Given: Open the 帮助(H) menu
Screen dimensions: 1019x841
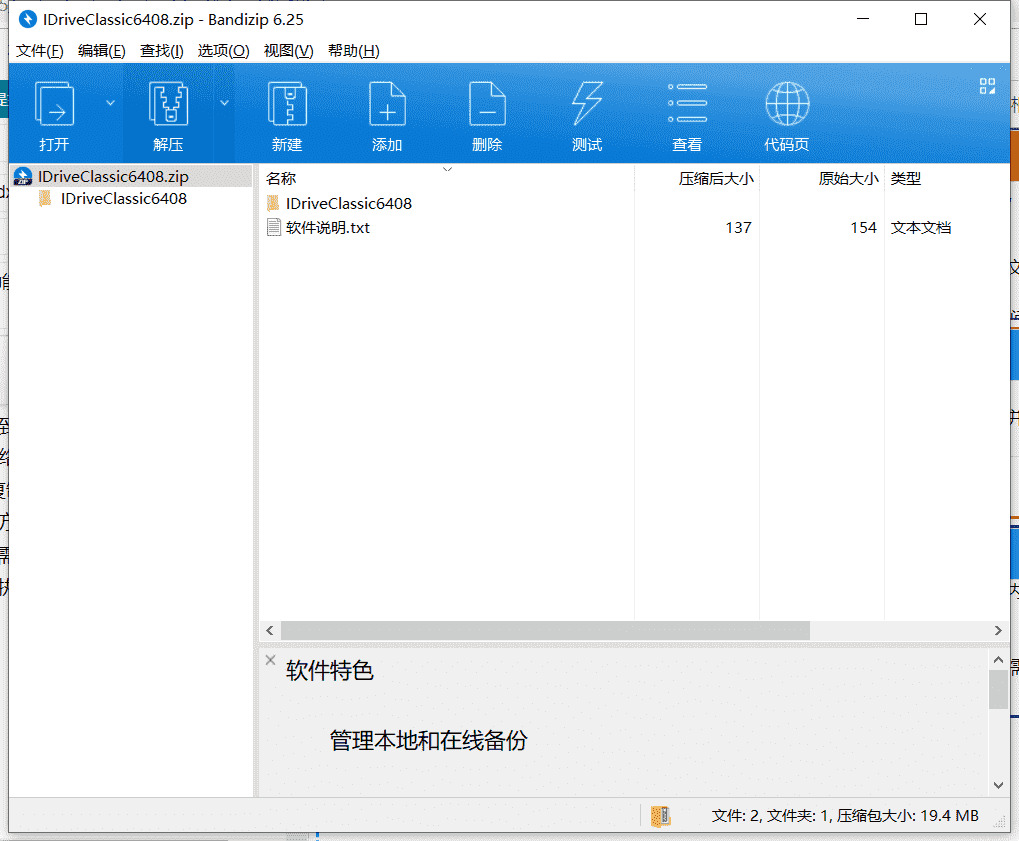Looking at the screenshot, I should 354,51.
